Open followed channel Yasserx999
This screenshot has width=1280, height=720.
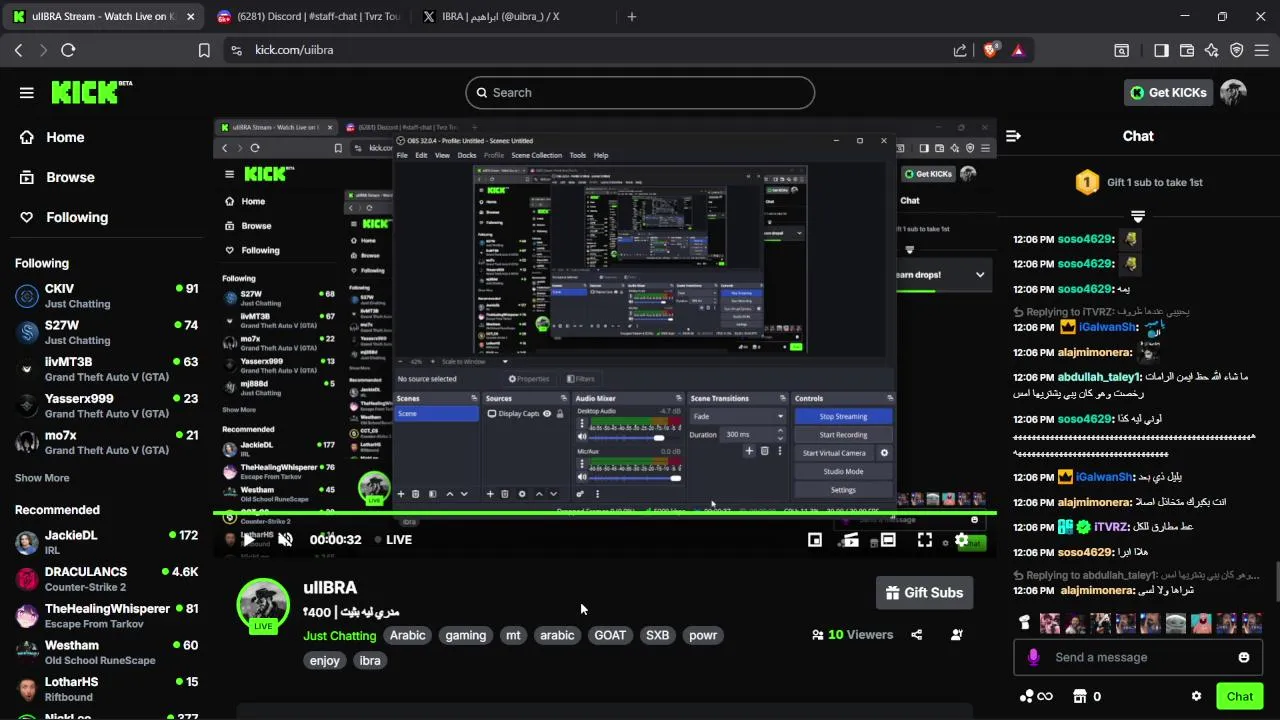105,405
